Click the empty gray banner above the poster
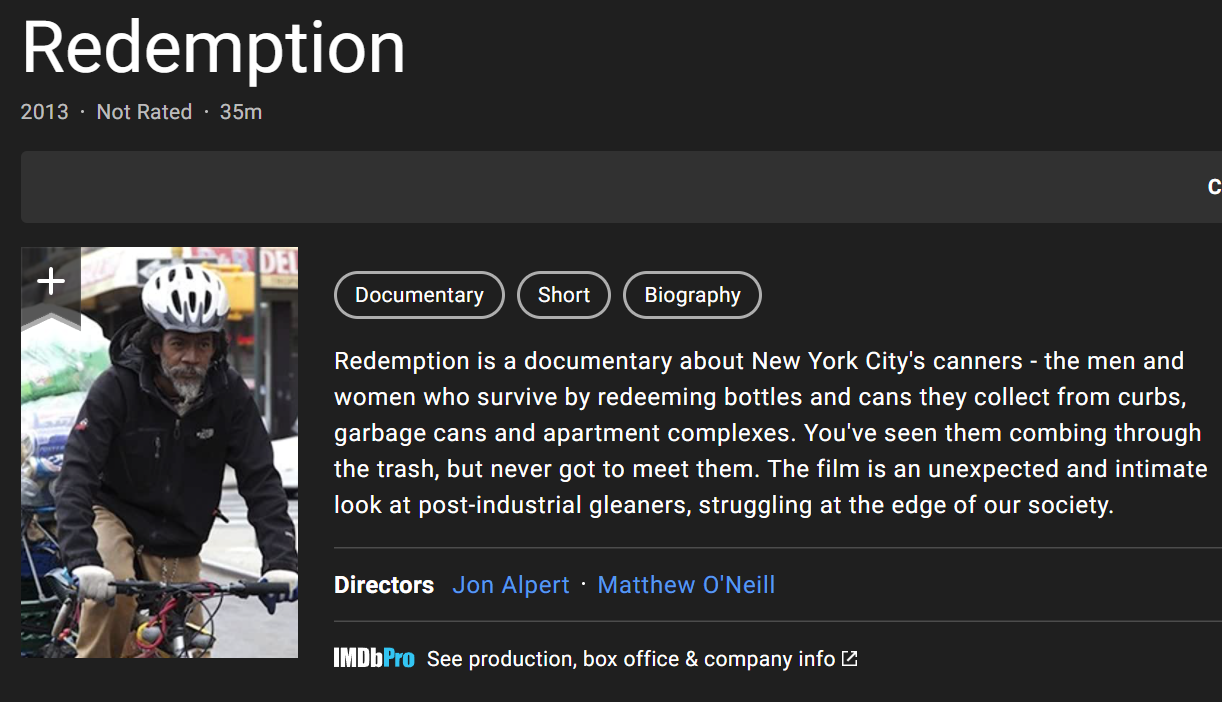The image size is (1222, 702). pos(600,187)
